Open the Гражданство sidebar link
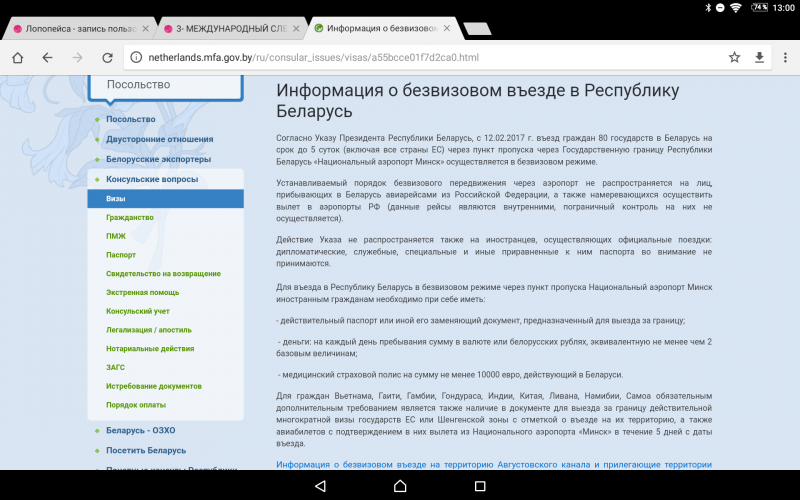800x500 pixels. pyautogui.click(x=130, y=218)
